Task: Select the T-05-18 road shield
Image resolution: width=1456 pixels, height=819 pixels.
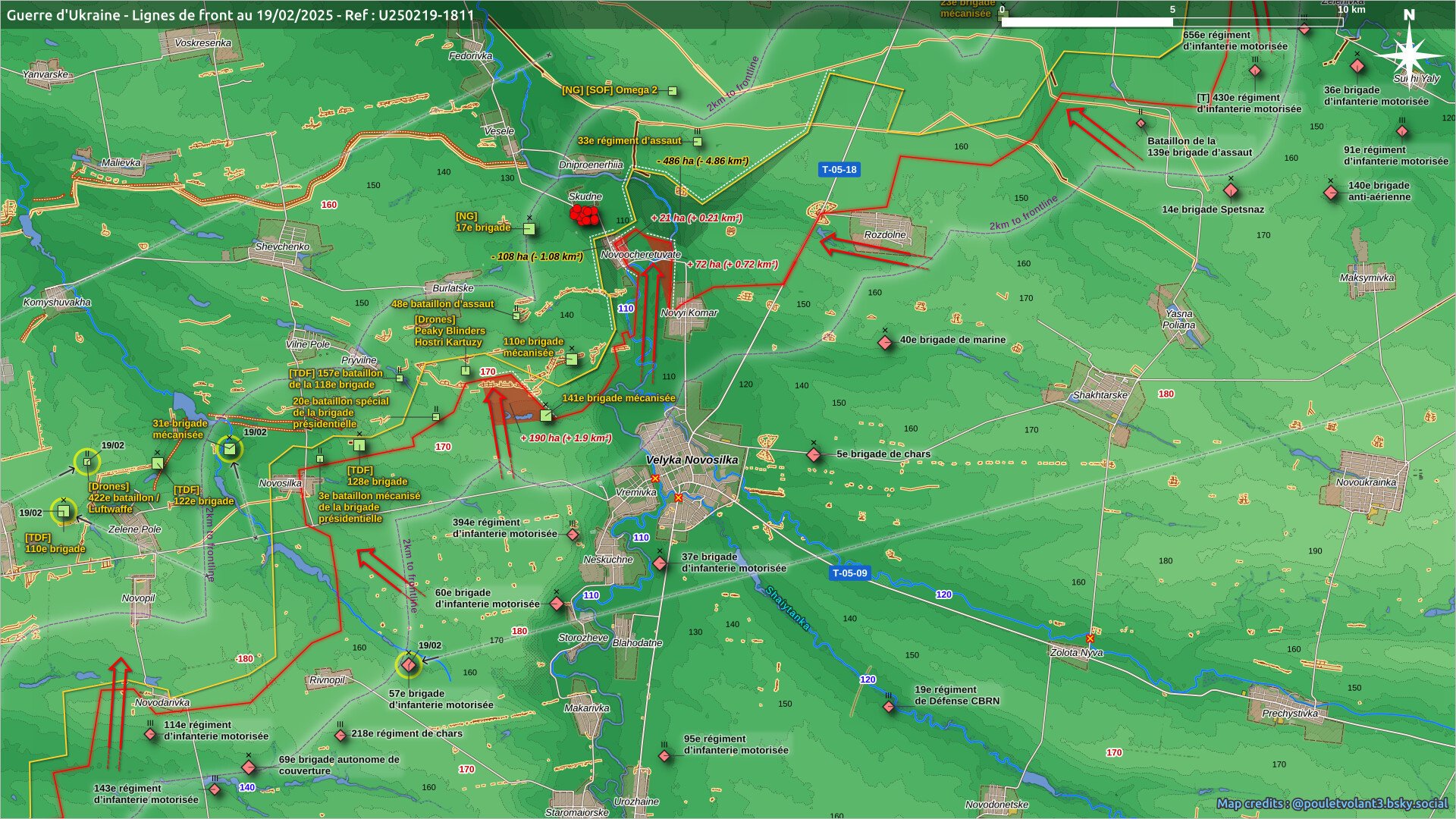Action: click(x=839, y=170)
